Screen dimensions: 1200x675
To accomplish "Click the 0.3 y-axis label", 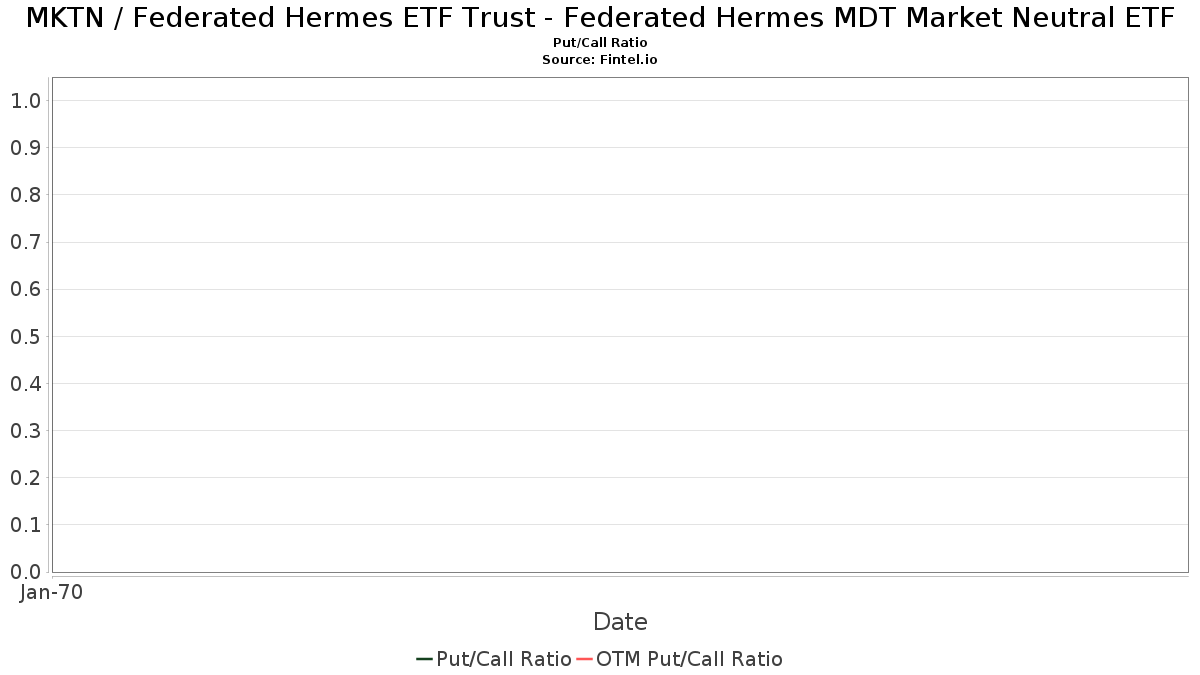I will tap(26, 431).
